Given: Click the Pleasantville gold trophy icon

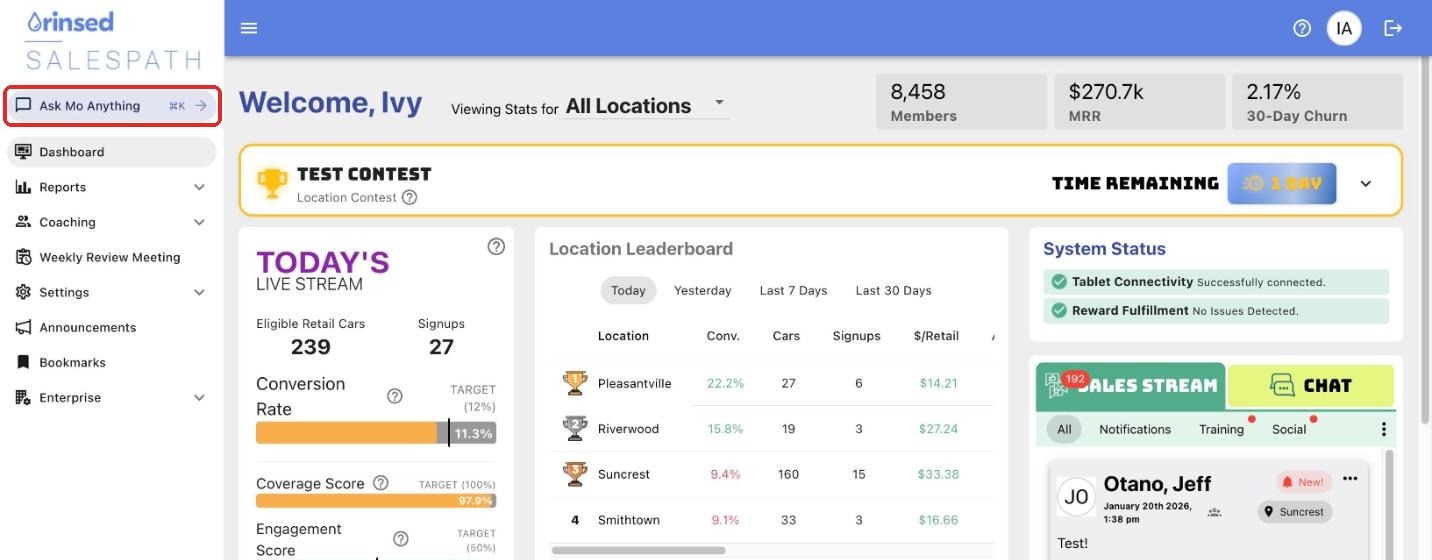Looking at the screenshot, I should coord(575,383).
